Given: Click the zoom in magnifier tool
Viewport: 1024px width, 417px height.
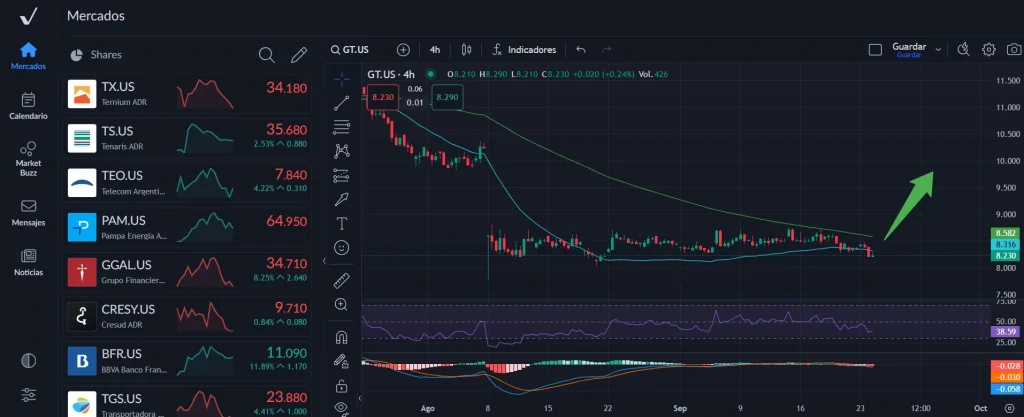Looking at the screenshot, I should pyautogui.click(x=342, y=304).
